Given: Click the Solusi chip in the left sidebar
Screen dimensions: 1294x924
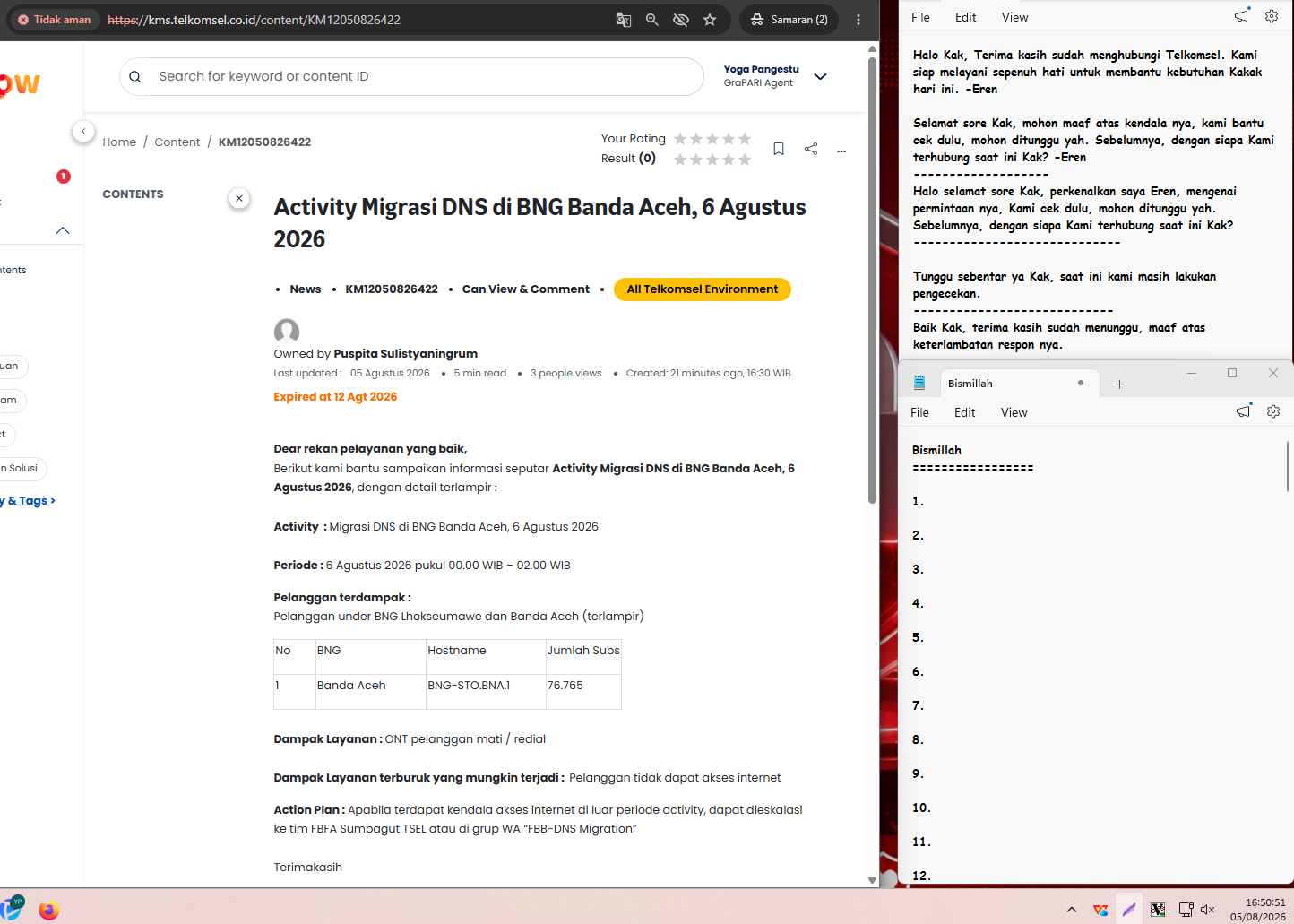Looking at the screenshot, I should click(22, 469).
